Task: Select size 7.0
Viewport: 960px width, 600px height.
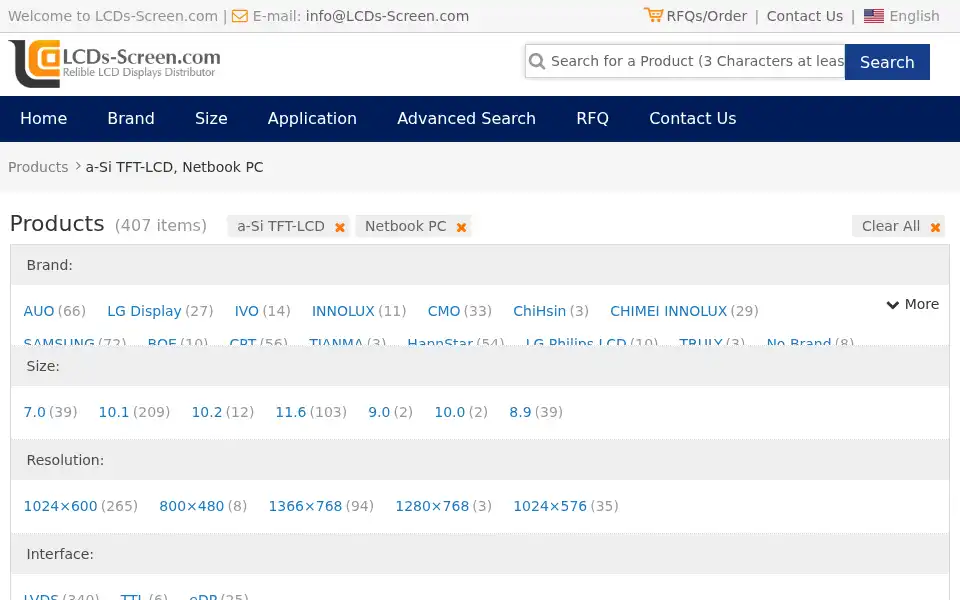Action: click(x=34, y=412)
